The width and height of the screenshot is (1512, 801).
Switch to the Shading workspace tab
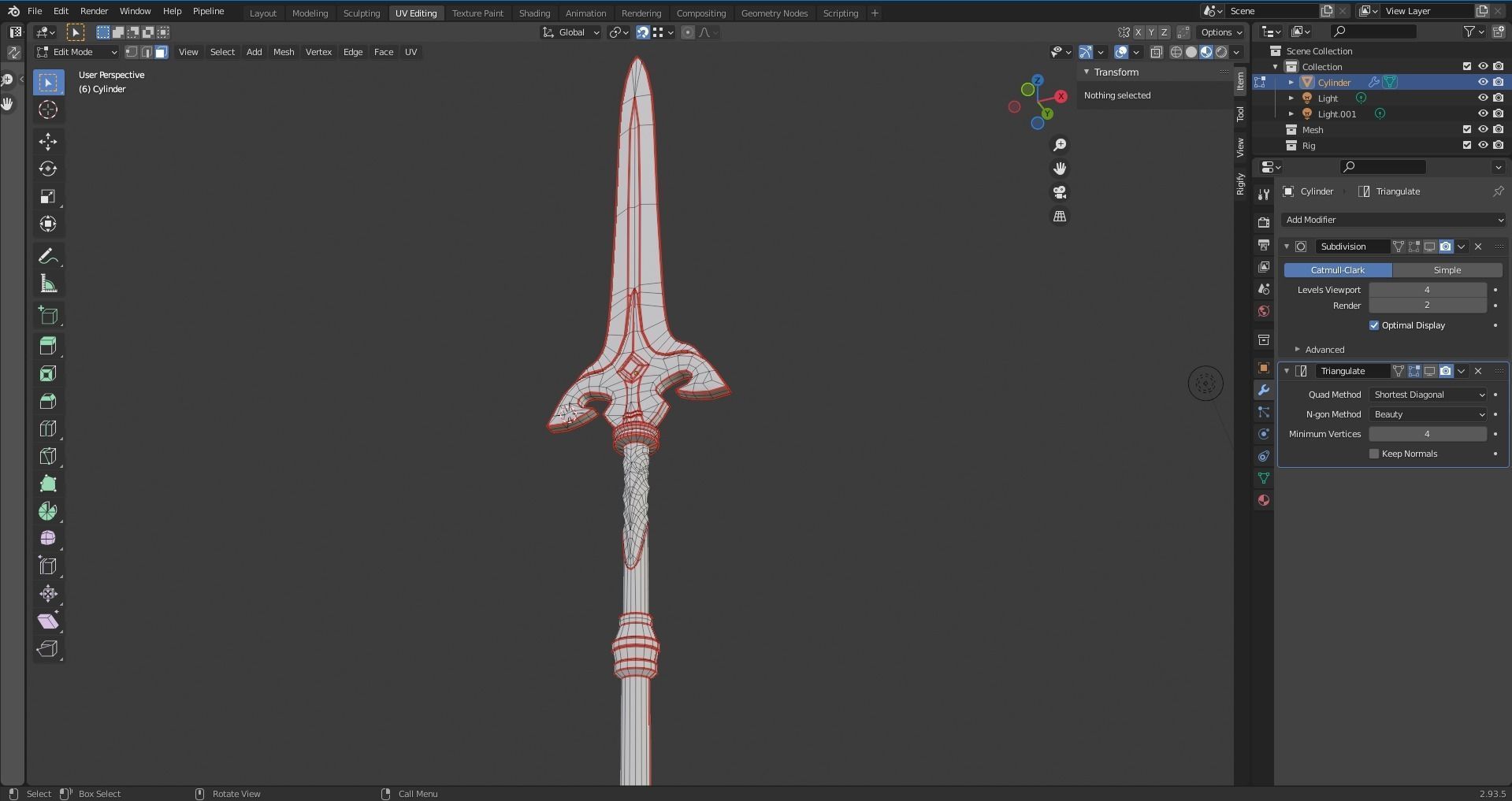coord(534,13)
